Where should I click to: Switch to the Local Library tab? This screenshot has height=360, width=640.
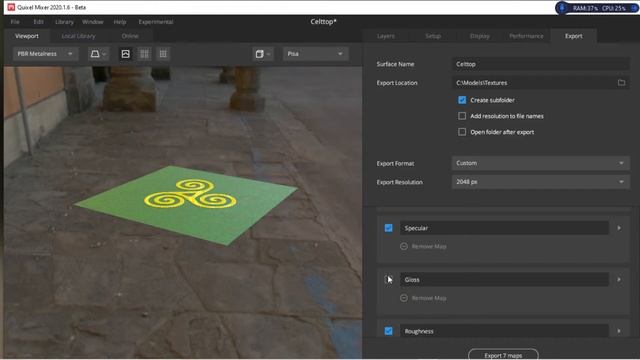point(78,36)
